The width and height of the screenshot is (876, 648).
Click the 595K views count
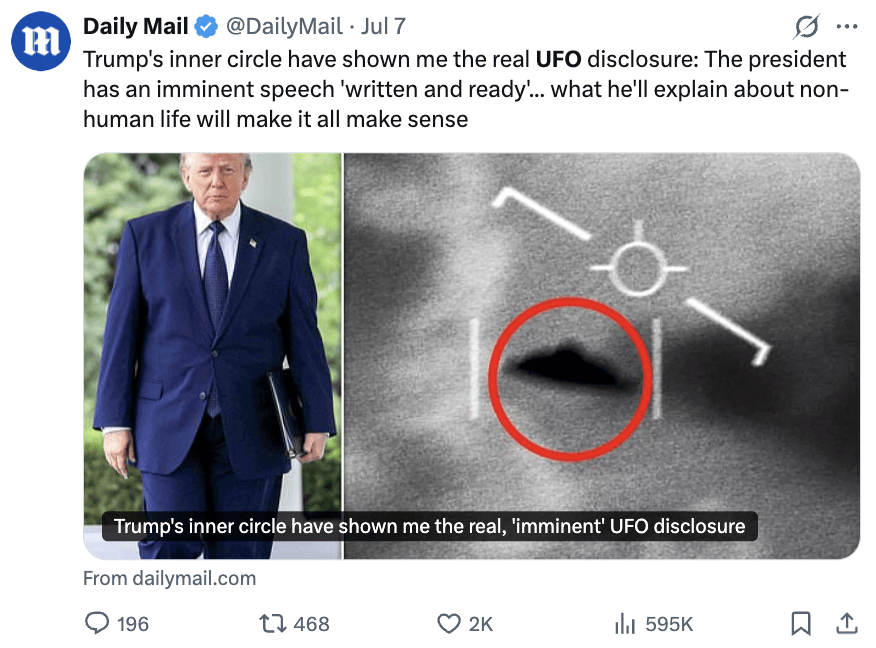point(669,624)
